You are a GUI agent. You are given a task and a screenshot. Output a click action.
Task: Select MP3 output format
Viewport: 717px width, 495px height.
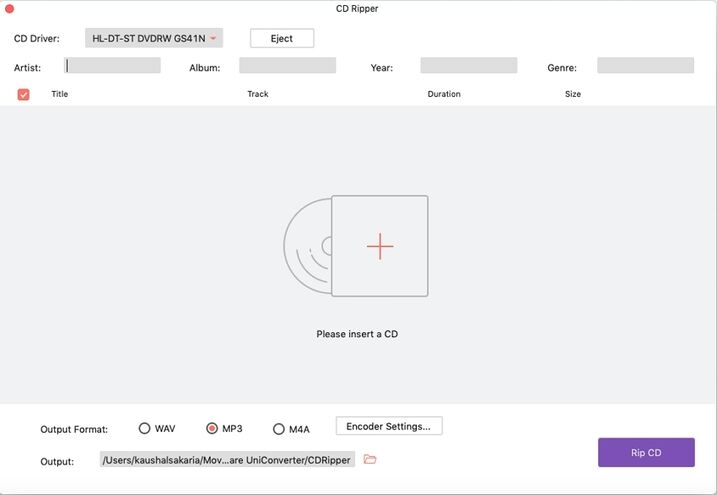(x=212, y=428)
